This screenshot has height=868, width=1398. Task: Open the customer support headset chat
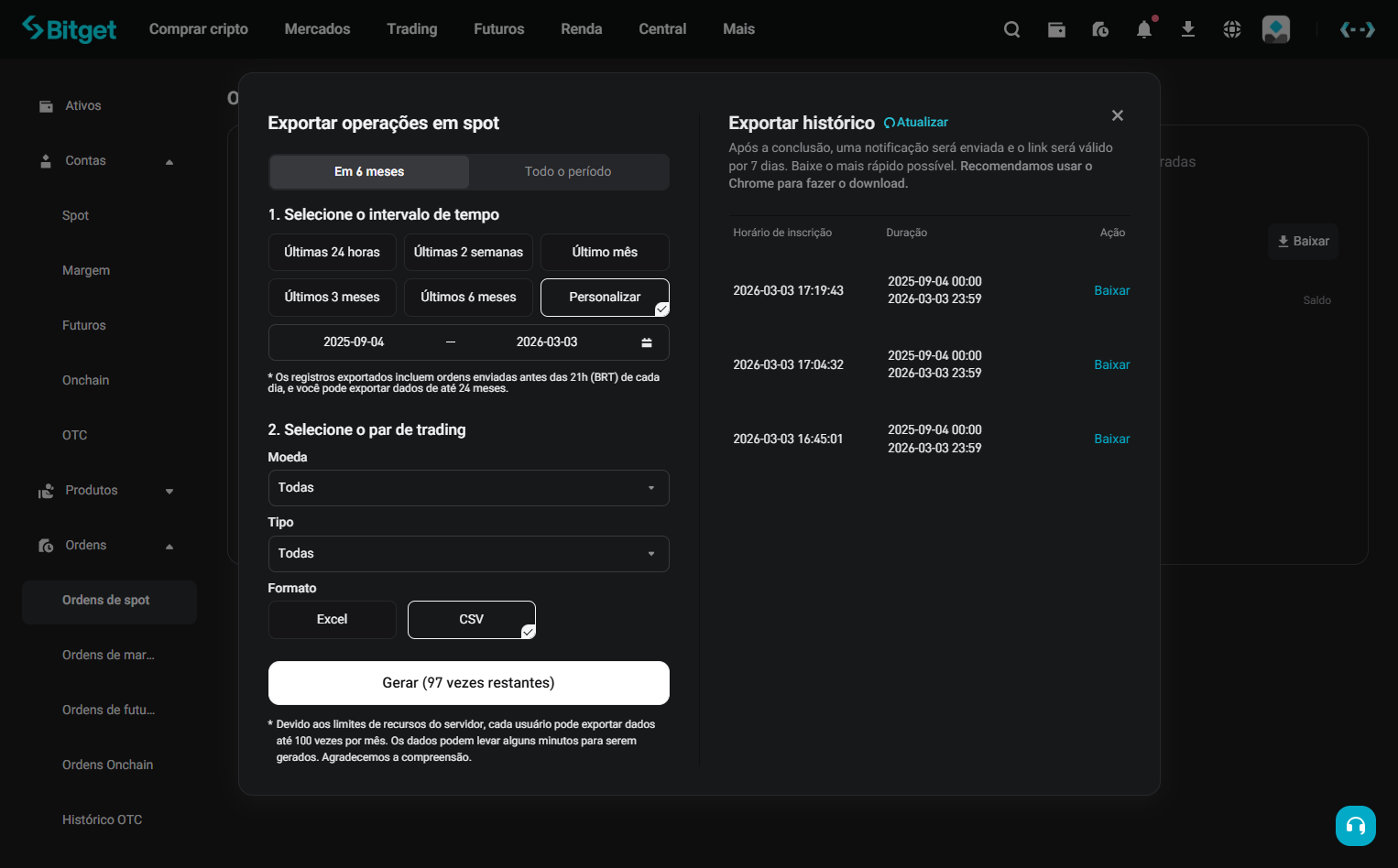click(1356, 826)
